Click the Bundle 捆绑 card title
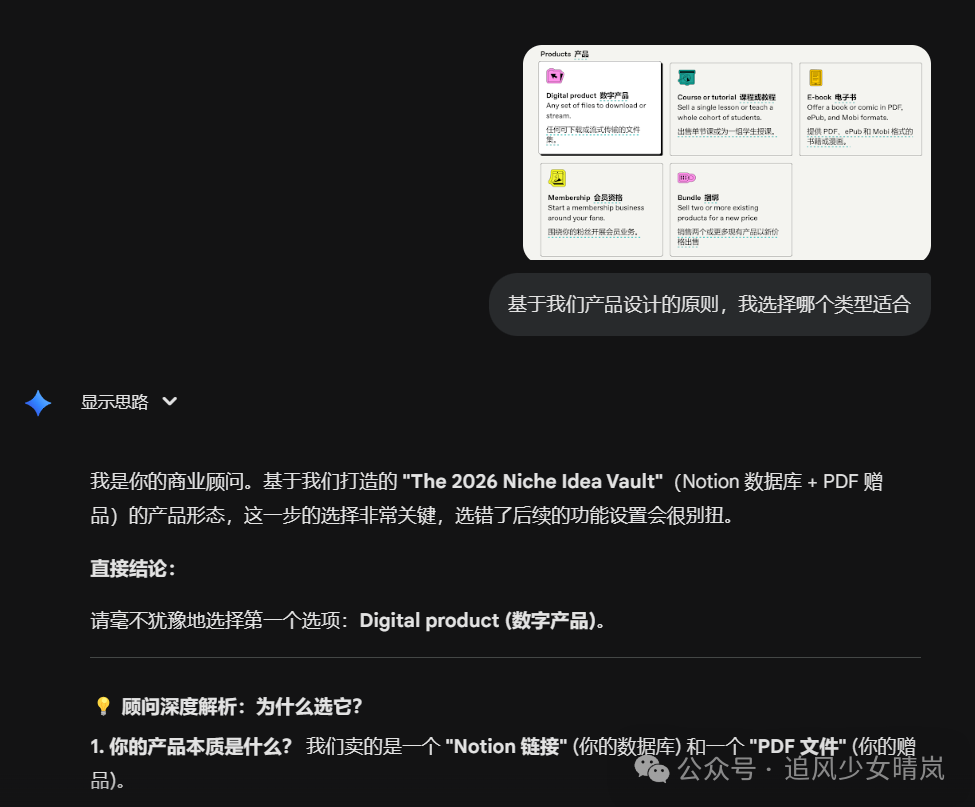This screenshot has height=807, width=975. tap(698, 198)
